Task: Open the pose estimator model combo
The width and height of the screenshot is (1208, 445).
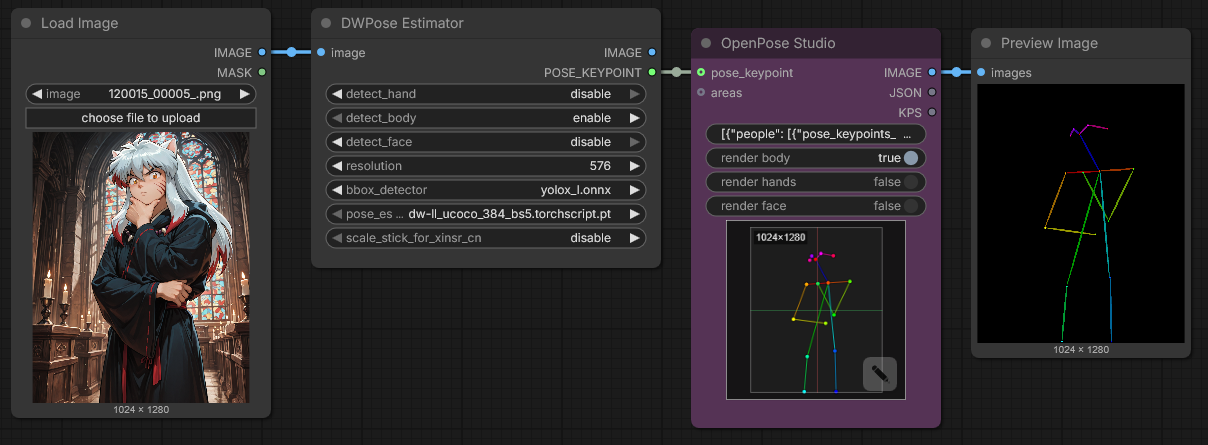Action: tap(486, 214)
